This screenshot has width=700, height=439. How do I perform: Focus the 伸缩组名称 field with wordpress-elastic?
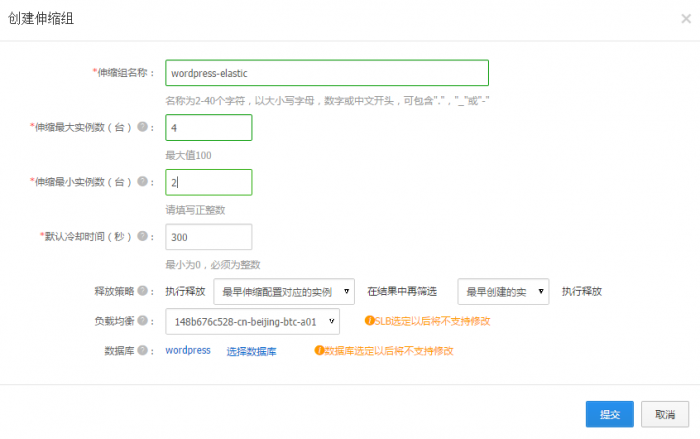pos(327,73)
